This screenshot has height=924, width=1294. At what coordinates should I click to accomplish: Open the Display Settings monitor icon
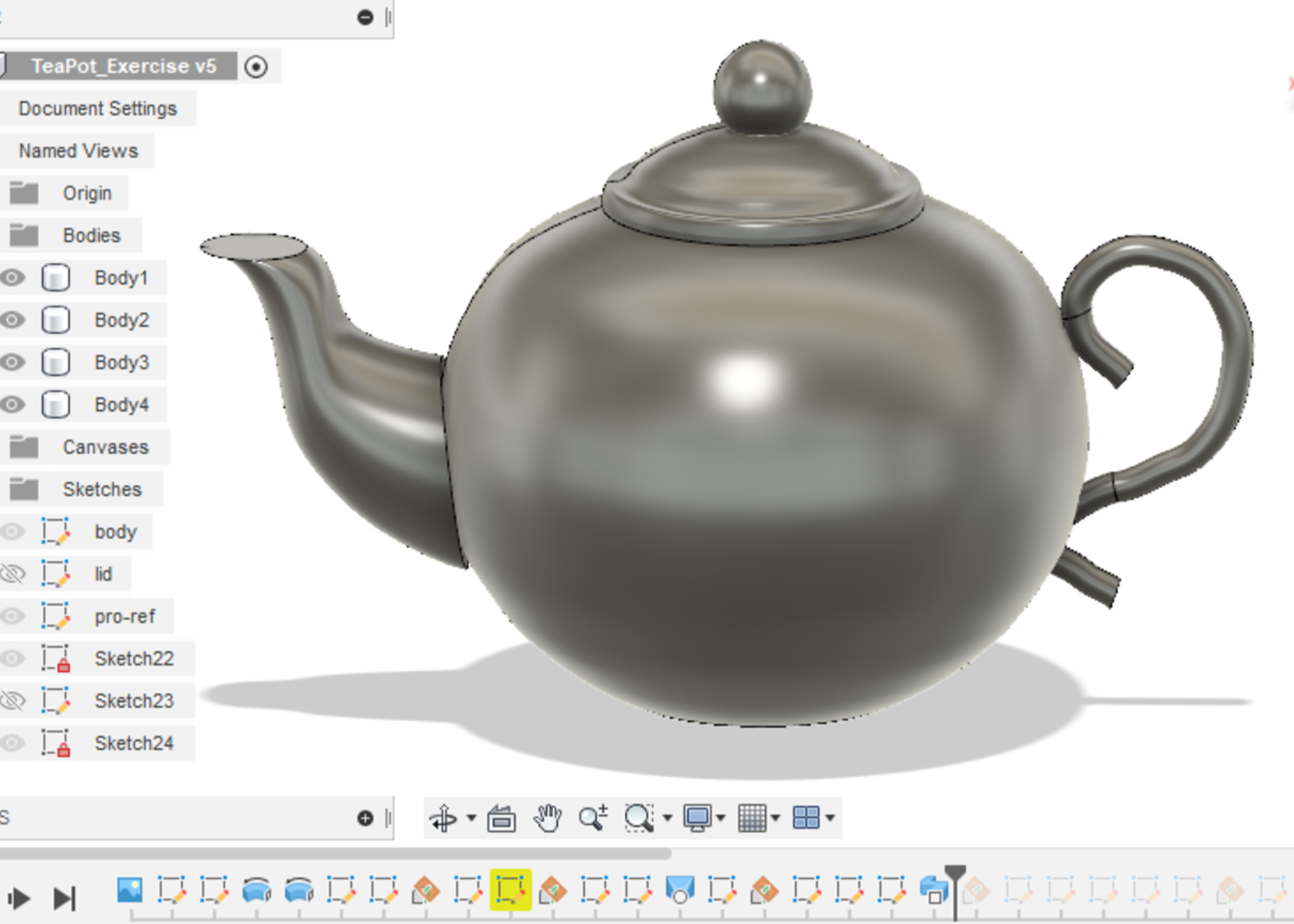pyautogui.click(x=698, y=818)
